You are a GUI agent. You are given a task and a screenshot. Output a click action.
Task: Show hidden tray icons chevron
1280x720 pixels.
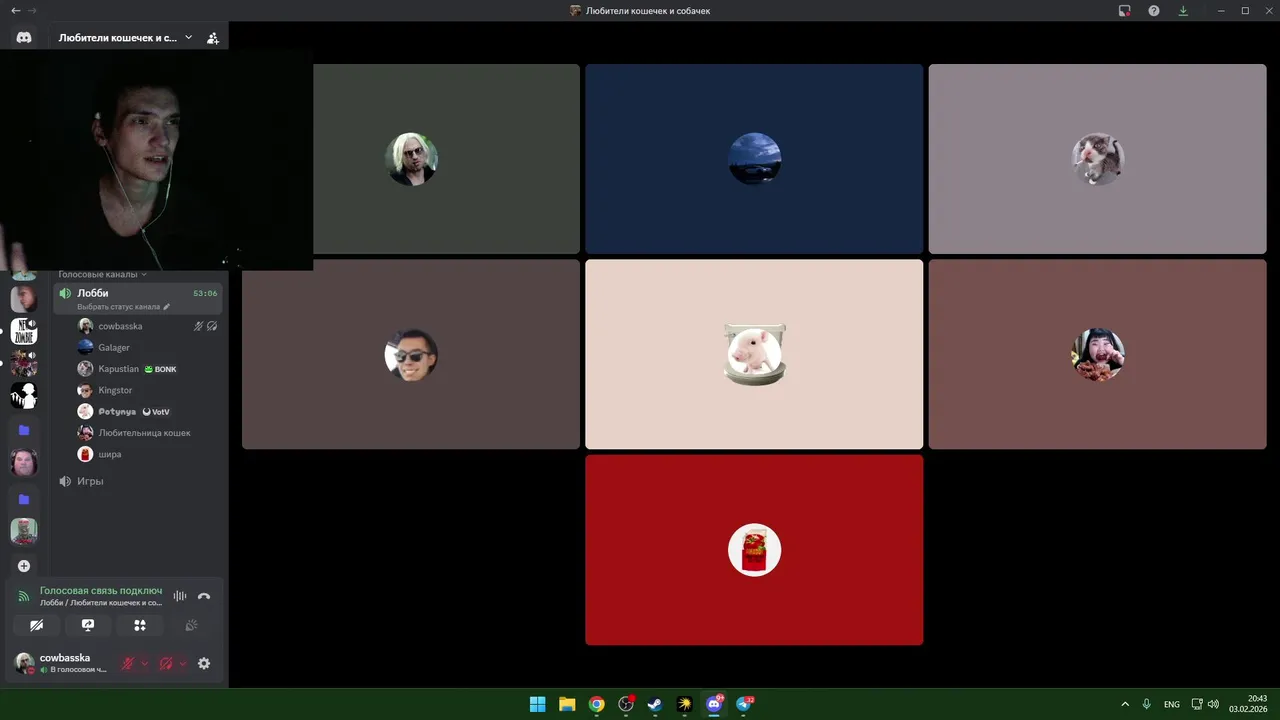click(1124, 704)
